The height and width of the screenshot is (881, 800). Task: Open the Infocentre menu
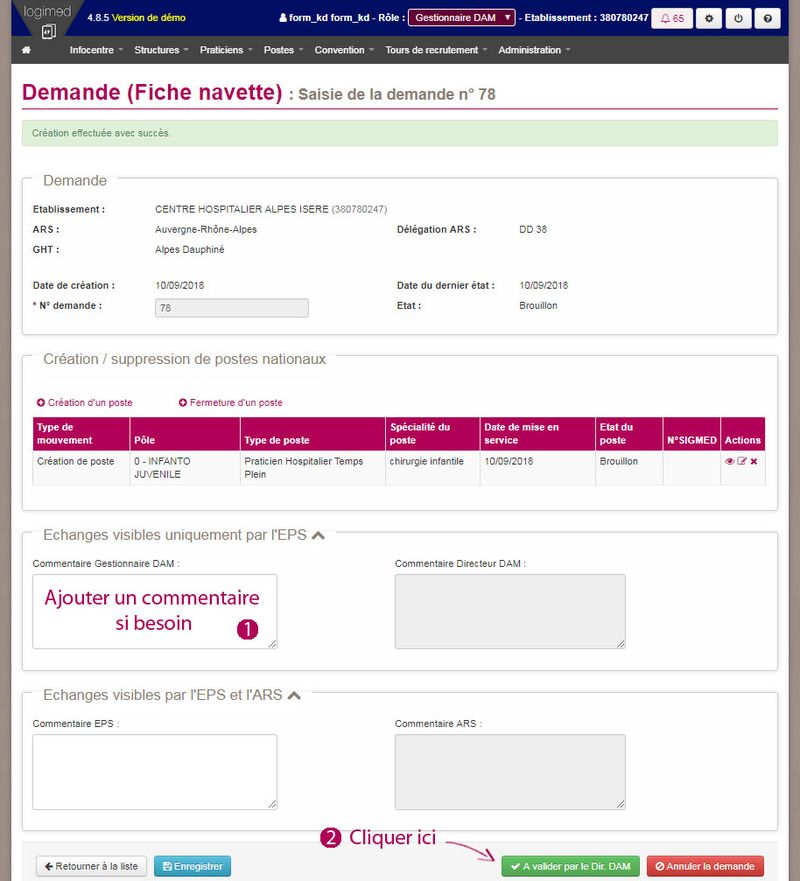coord(96,50)
